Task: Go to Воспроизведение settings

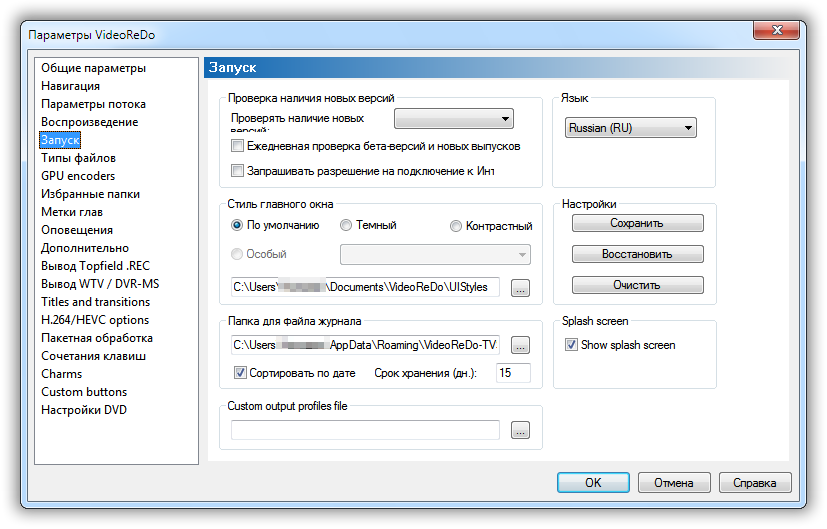Action: point(90,122)
